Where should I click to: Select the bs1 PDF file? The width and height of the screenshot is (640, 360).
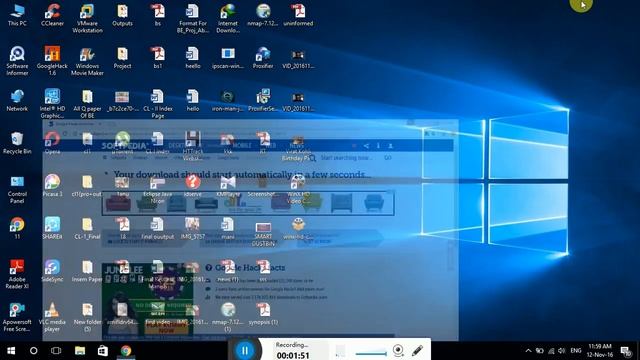[x=158, y=58]
